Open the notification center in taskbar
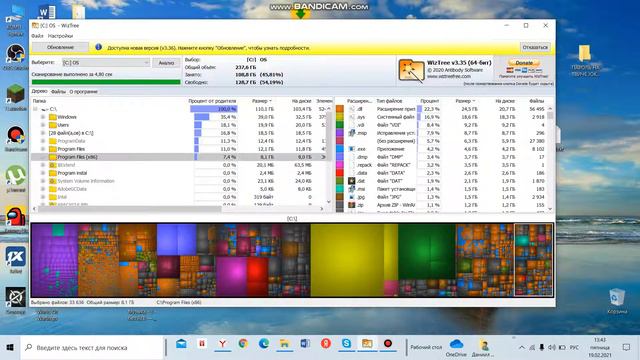The image size is (640, 360). coord(626,347)
